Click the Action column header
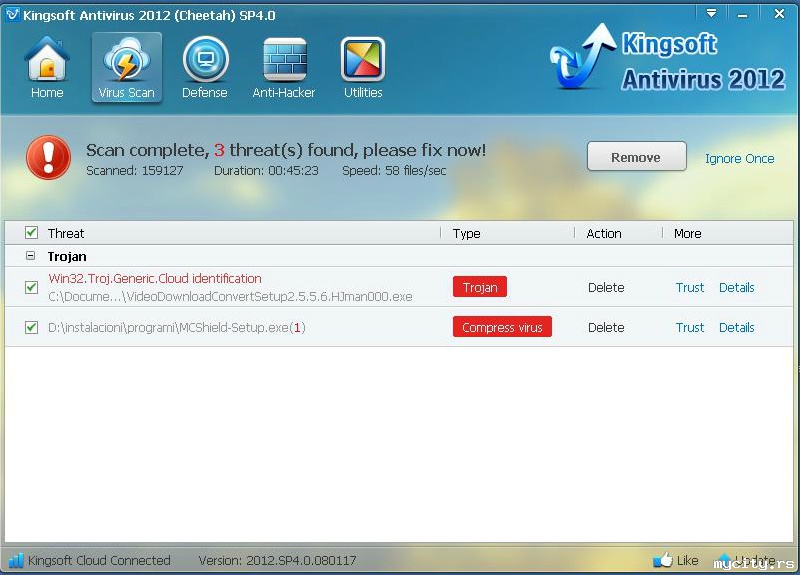The image size is (800, 575). (604, 233)
